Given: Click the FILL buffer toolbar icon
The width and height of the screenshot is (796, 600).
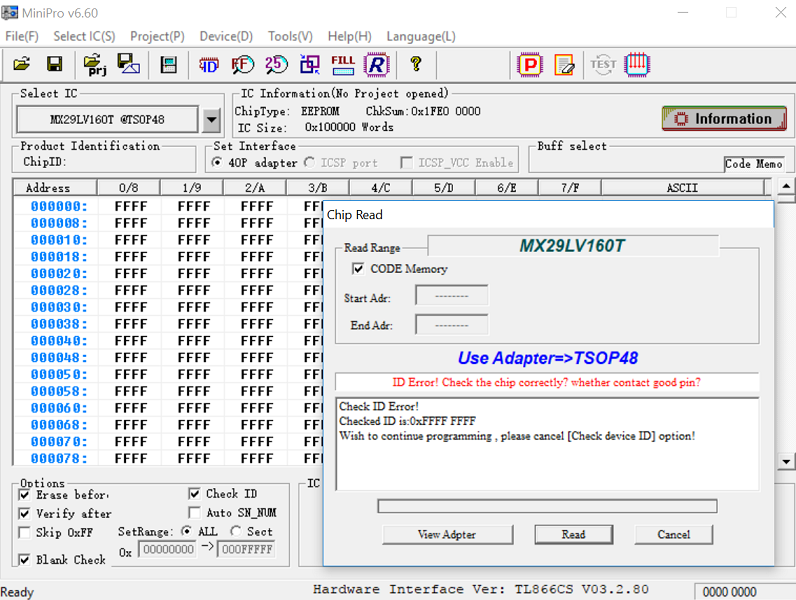Looking at the screenshot, I should point(343,65).
